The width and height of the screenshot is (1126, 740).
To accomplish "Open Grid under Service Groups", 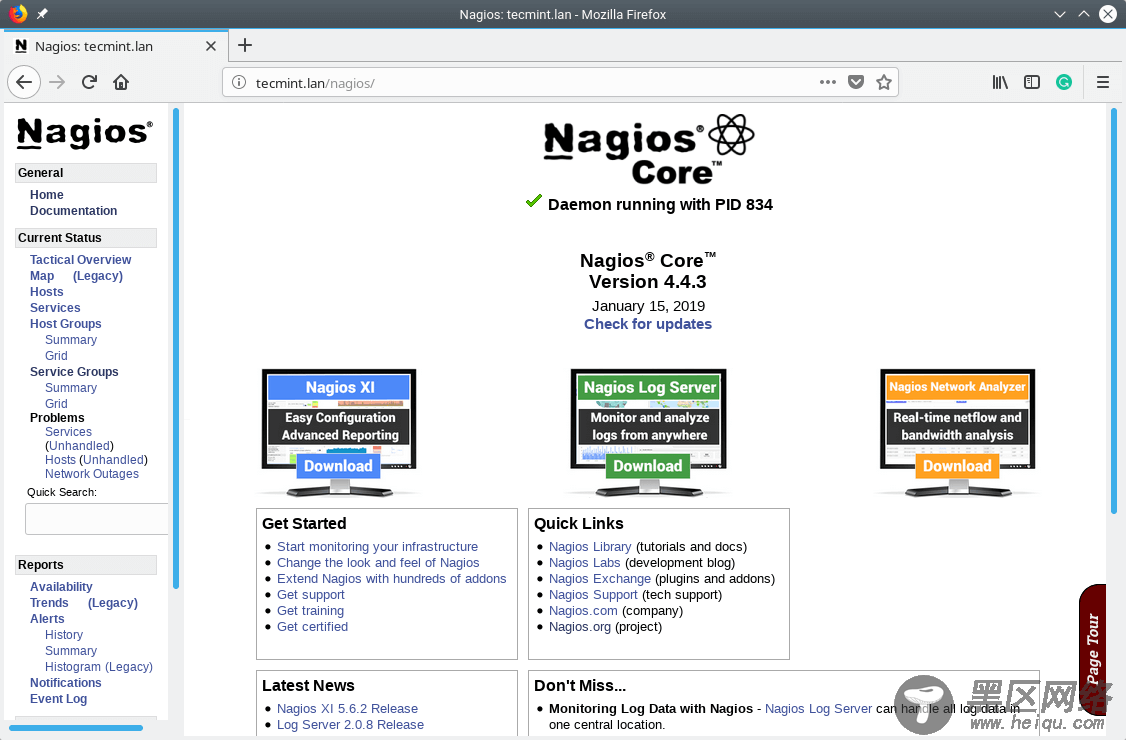I will point(56,404).
